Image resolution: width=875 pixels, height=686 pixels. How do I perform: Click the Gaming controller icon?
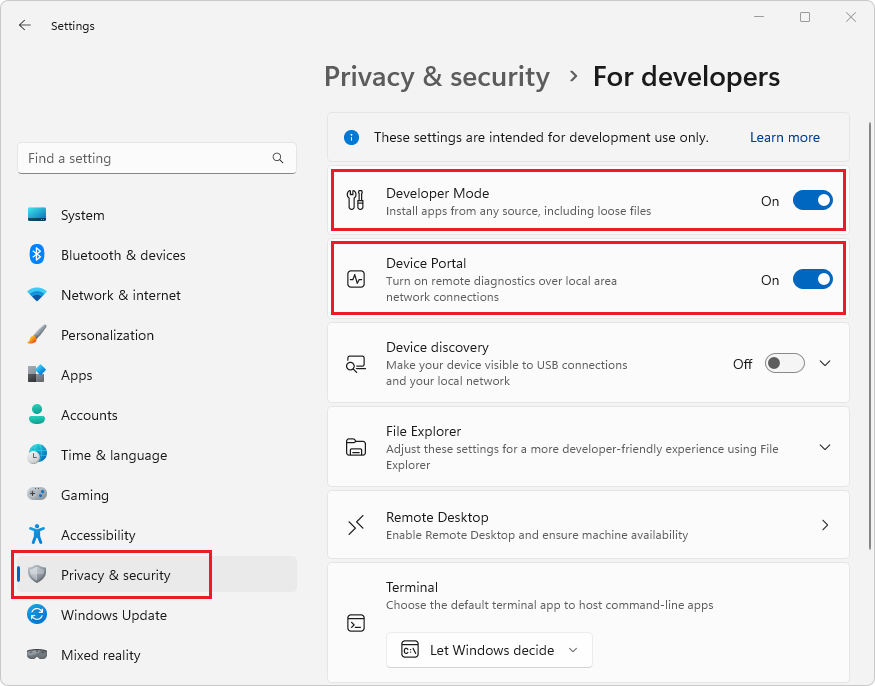click(38, 495)
